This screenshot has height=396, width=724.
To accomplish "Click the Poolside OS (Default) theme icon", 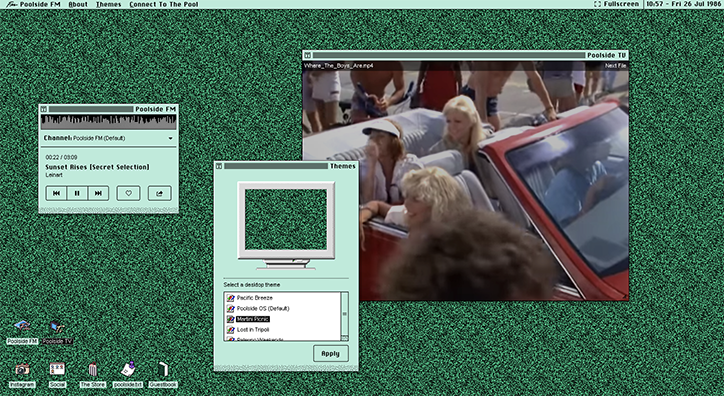I will coord(230,308).
